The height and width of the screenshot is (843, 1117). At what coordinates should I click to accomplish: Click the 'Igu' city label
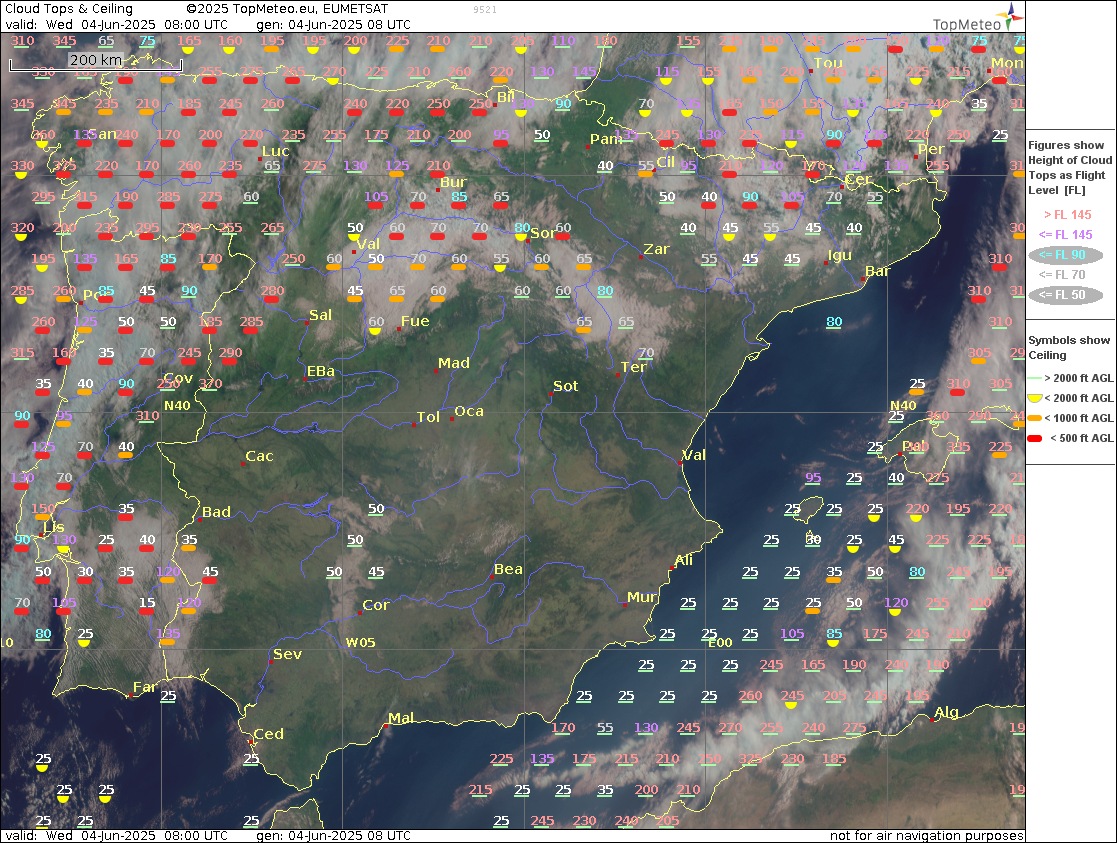tap(840, 255)
